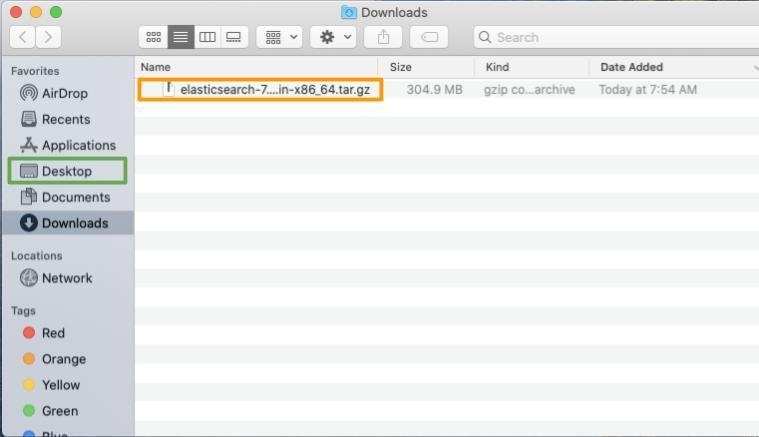The height and width of the screenshot is (437, 759).
Task: Click the Locations section header
Action: click(x=37, y=256)
